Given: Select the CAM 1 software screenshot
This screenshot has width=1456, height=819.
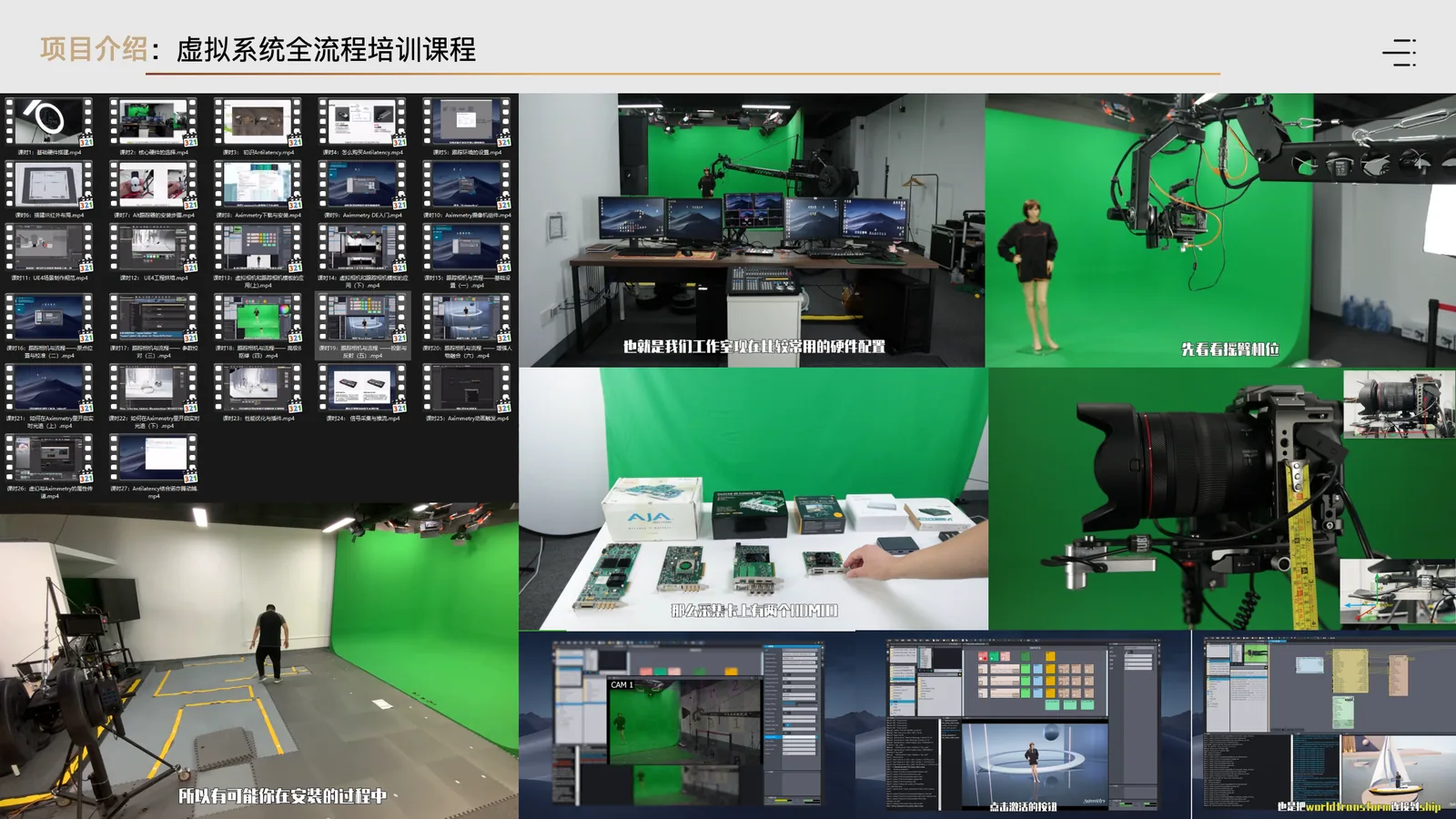Looking at the screenshot, I should 687,724.
